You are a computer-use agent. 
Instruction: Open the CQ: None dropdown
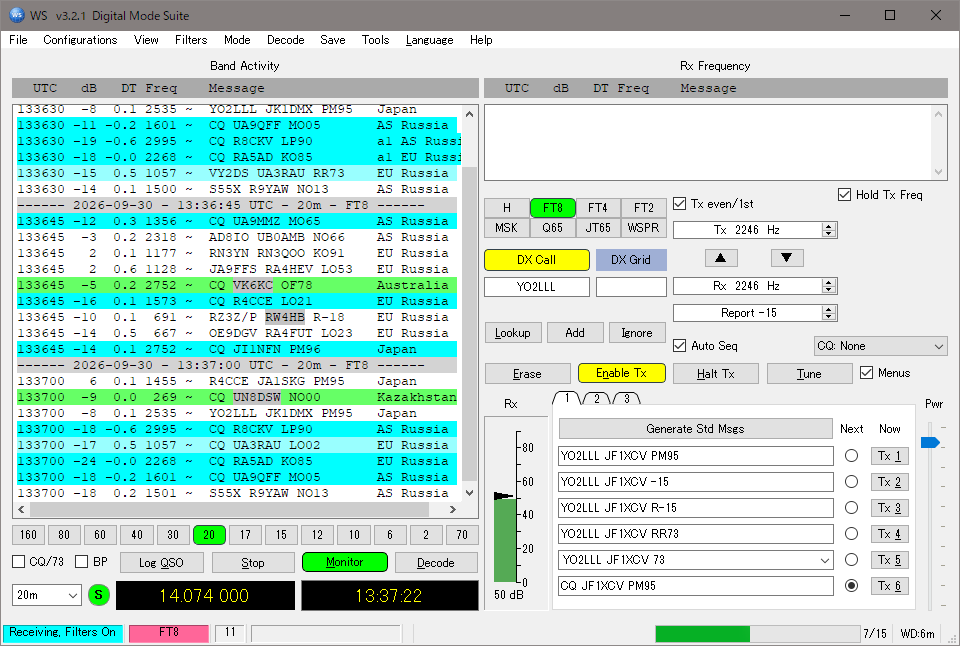point(880,346)
